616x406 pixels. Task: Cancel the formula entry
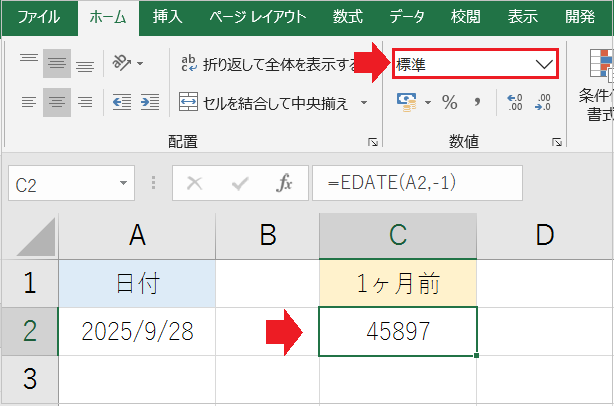(x=194, y=184)
